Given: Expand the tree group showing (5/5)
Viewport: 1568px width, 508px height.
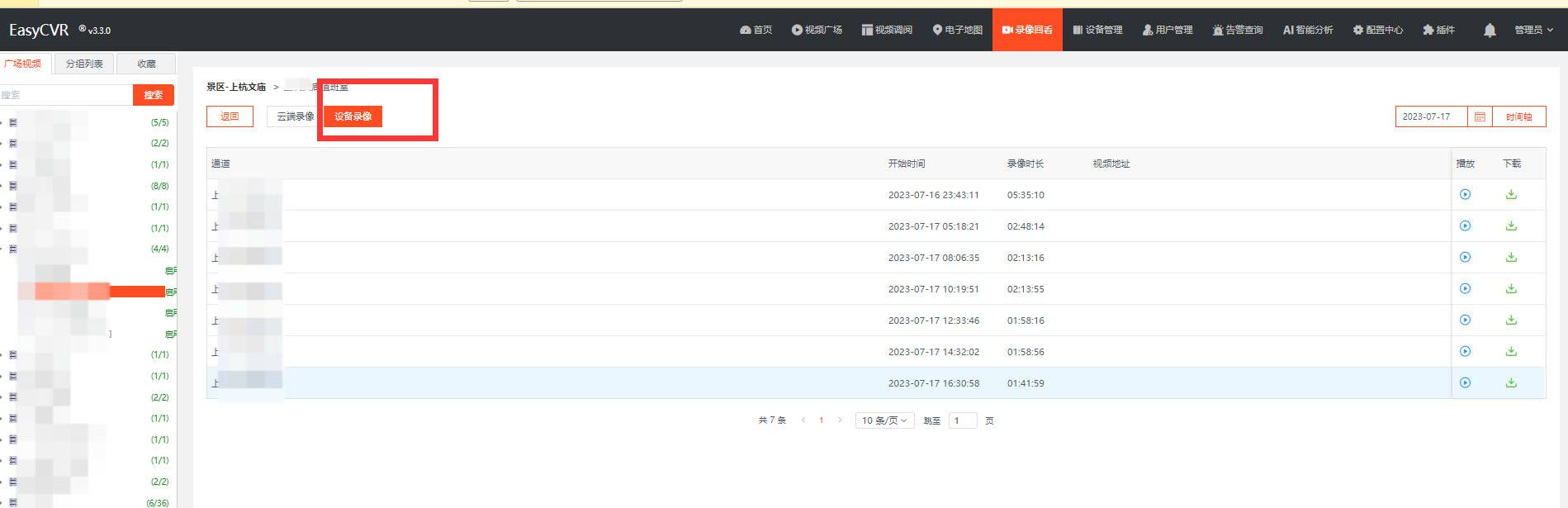Looking at the screenshot, I should pos(2,122).
